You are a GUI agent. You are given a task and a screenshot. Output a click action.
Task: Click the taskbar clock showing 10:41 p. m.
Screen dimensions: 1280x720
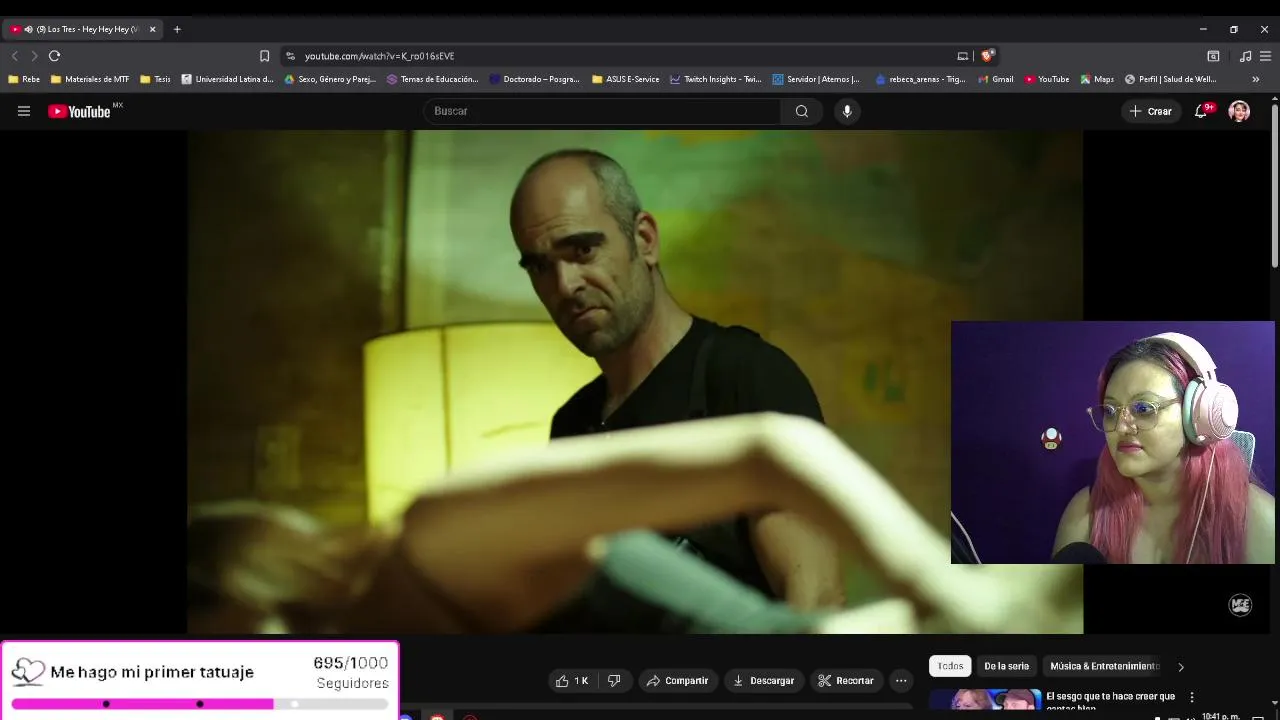[1222, 716]
